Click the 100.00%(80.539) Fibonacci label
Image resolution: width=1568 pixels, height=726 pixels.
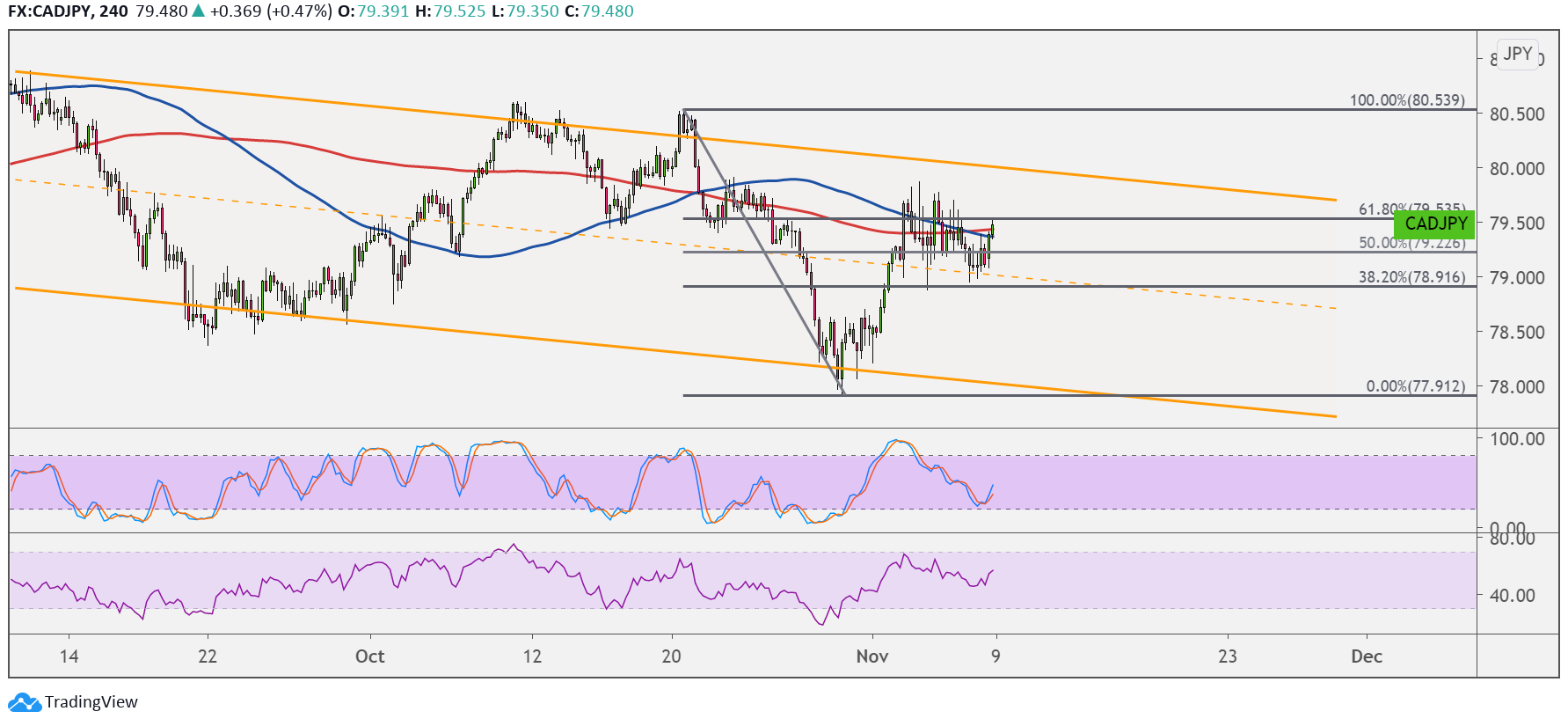click(1407, 100)
